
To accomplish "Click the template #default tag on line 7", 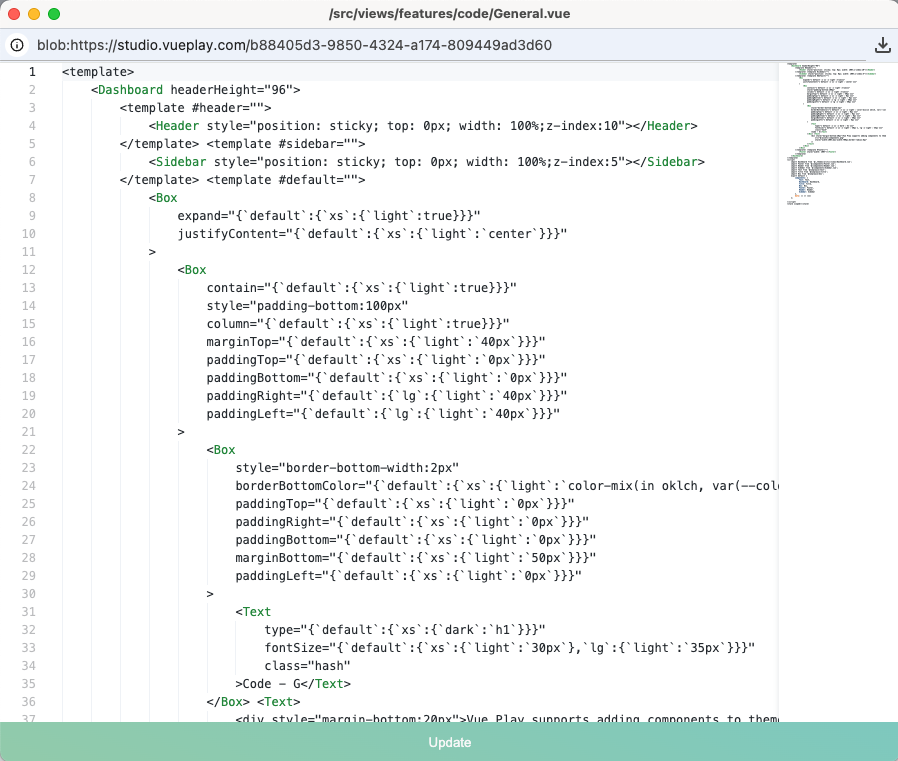I will [286, 180].
